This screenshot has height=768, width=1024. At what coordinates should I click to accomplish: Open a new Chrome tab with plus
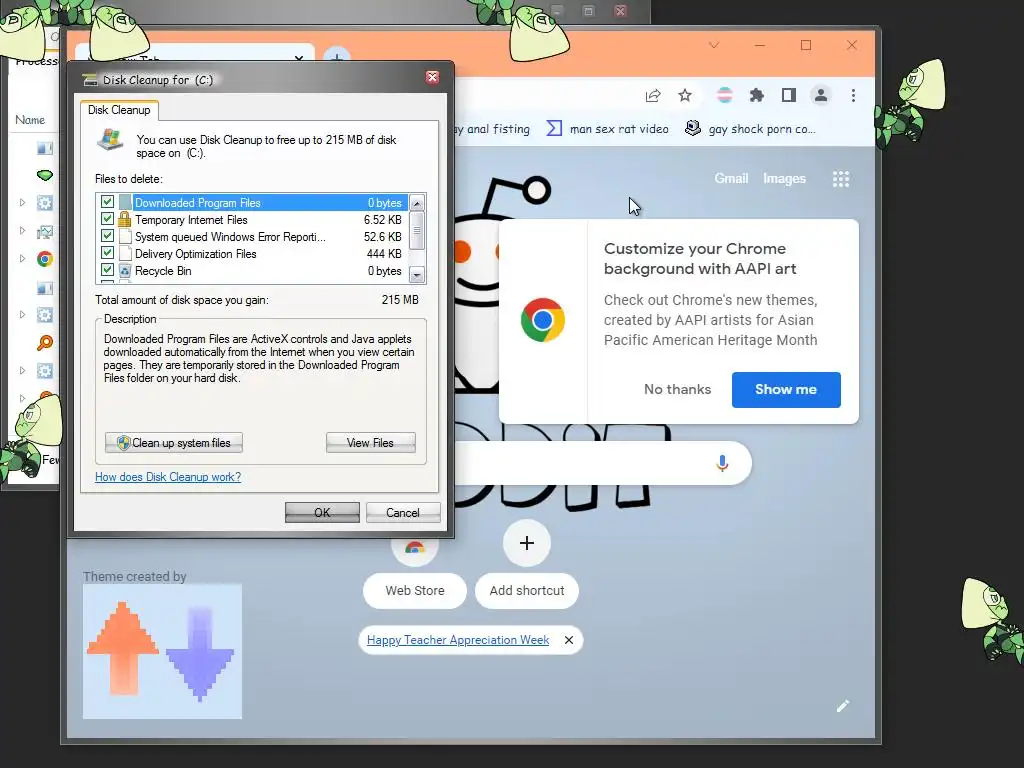click(337, 57)
